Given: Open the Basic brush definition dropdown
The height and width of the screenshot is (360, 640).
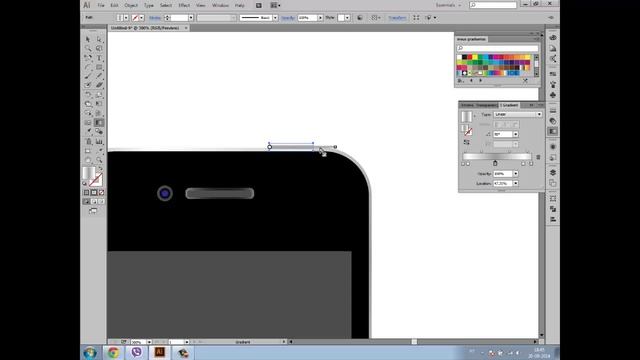Looking at the screenshot, I should coord(275,18).
